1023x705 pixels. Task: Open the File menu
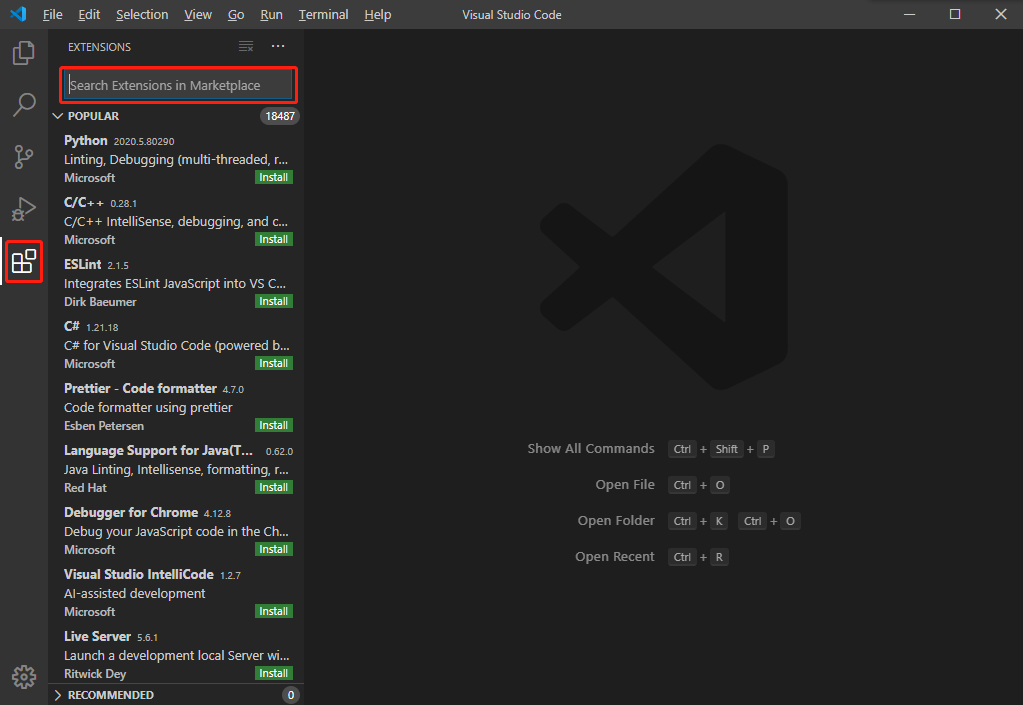(x=52, y=14)
